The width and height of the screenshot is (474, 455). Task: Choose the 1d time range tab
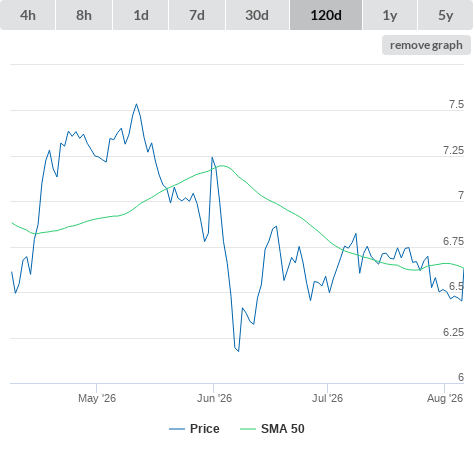pos(141,15)
